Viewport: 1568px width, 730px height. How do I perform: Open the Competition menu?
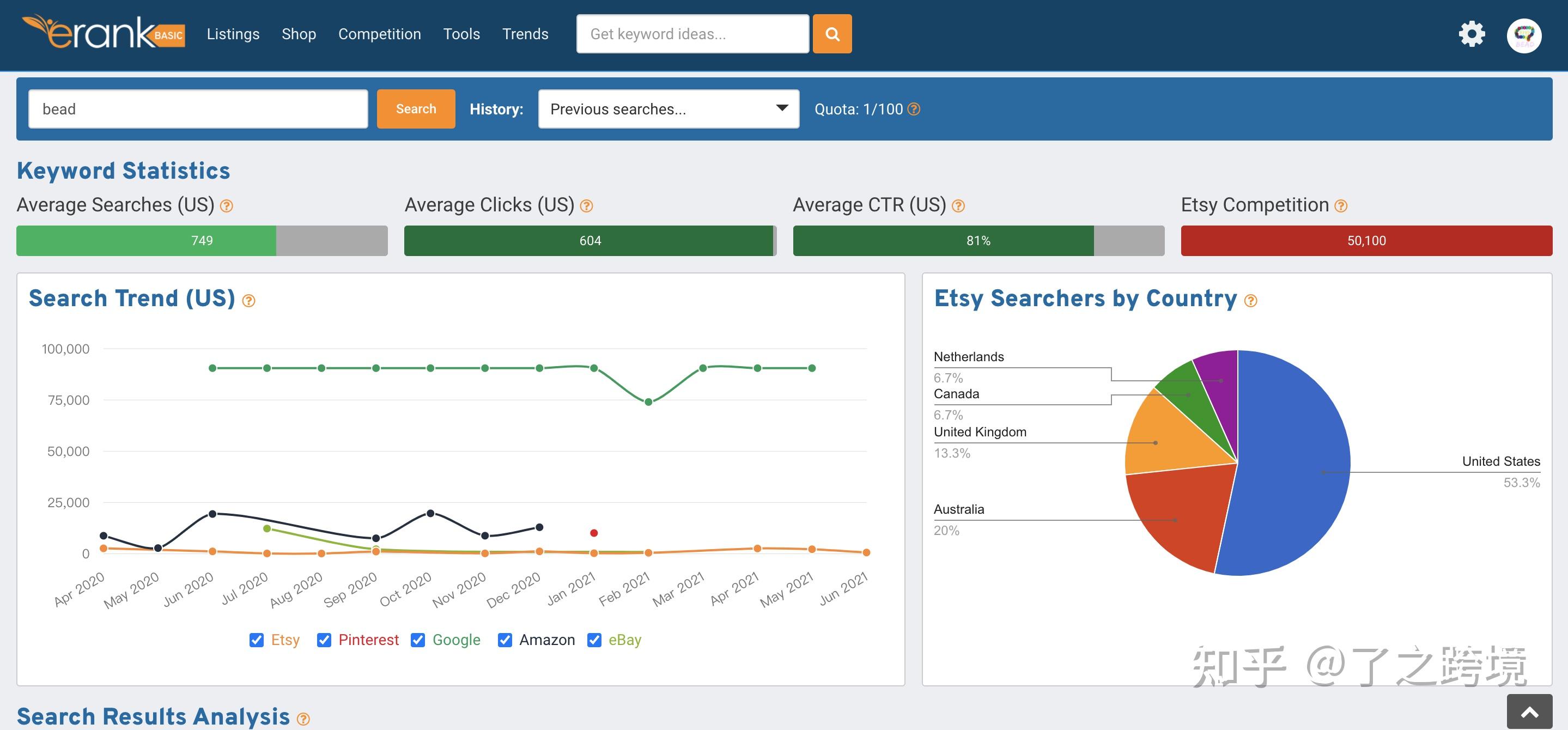point(379,34)
